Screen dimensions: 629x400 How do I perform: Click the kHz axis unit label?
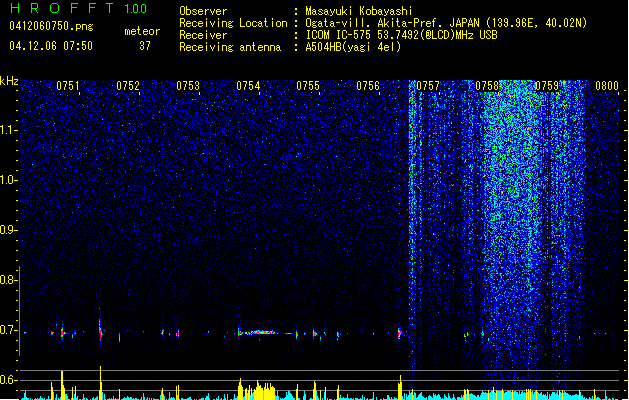pyautogui.click(x=9, y=81)
